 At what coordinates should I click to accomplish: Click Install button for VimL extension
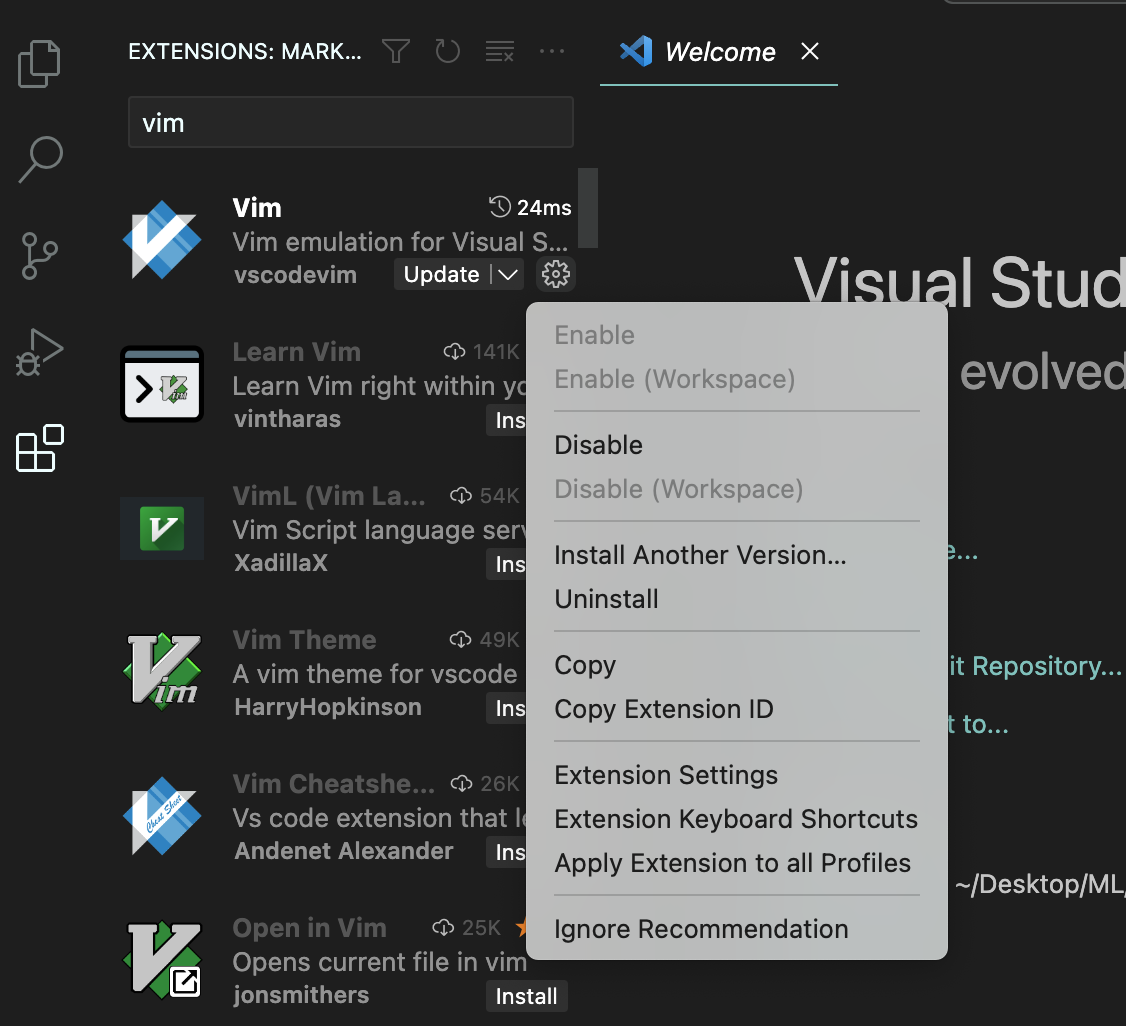507,564
